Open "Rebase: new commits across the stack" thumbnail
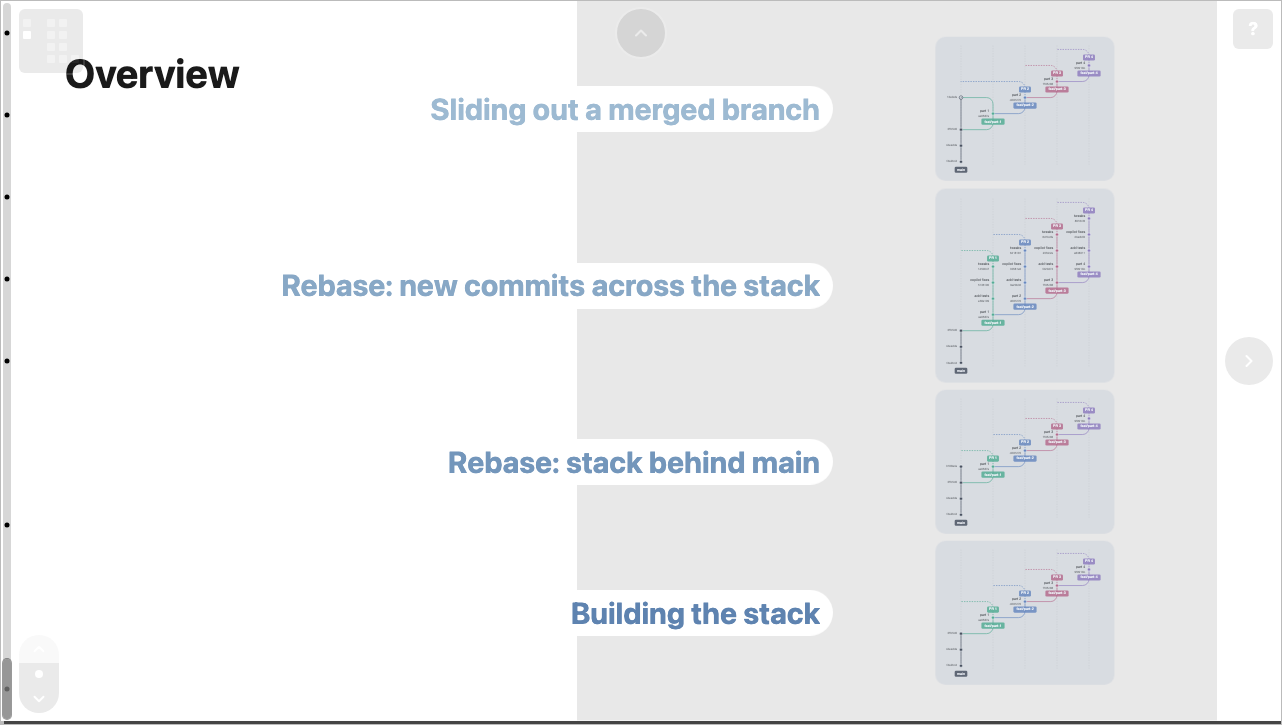Viewport: 1282px width, 725px height. (1024, 286)
